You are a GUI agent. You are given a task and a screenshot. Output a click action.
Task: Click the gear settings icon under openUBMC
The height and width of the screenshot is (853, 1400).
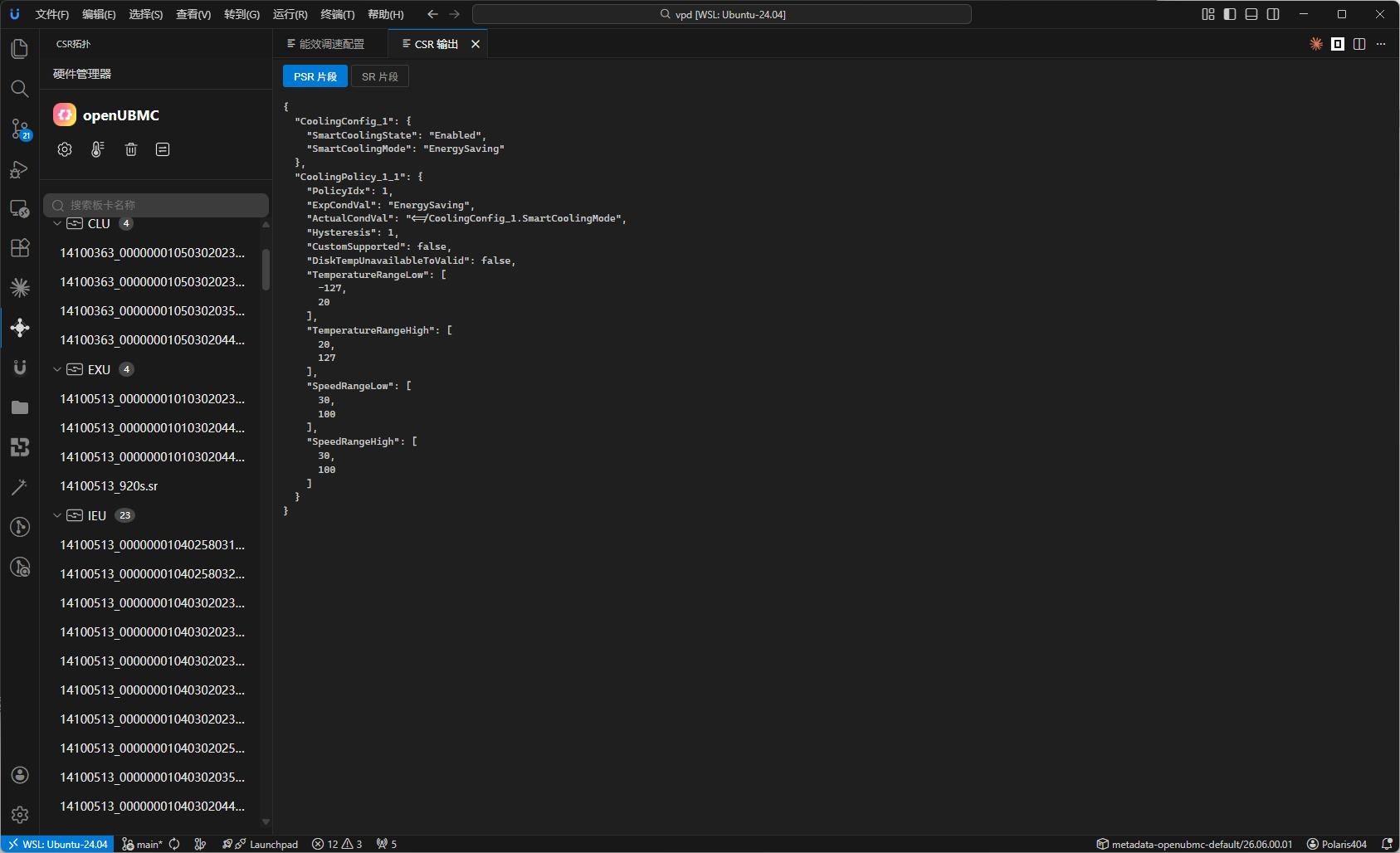click(x=65, y=149)
